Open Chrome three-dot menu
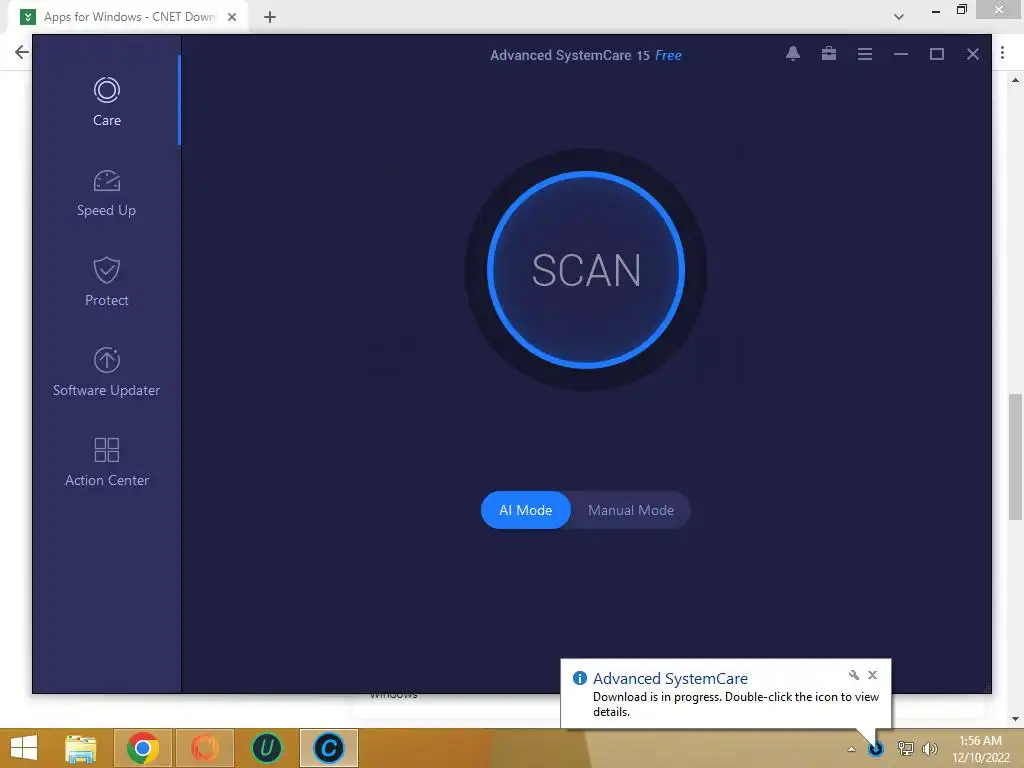 click(1002, 53)
